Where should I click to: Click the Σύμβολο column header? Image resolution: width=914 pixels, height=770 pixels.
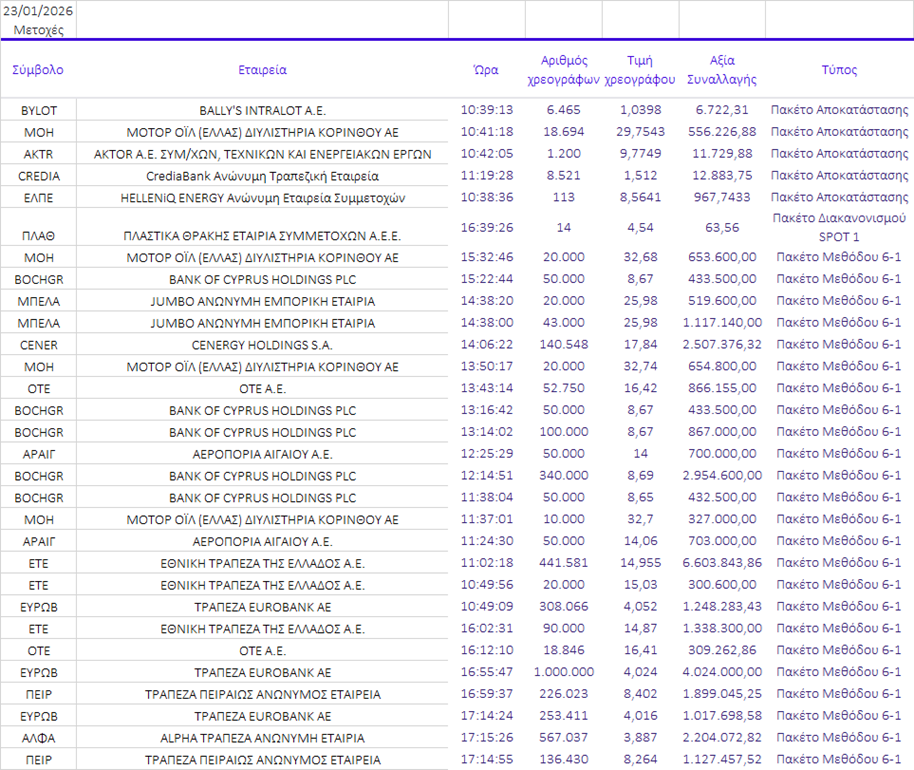pos(38,70)
